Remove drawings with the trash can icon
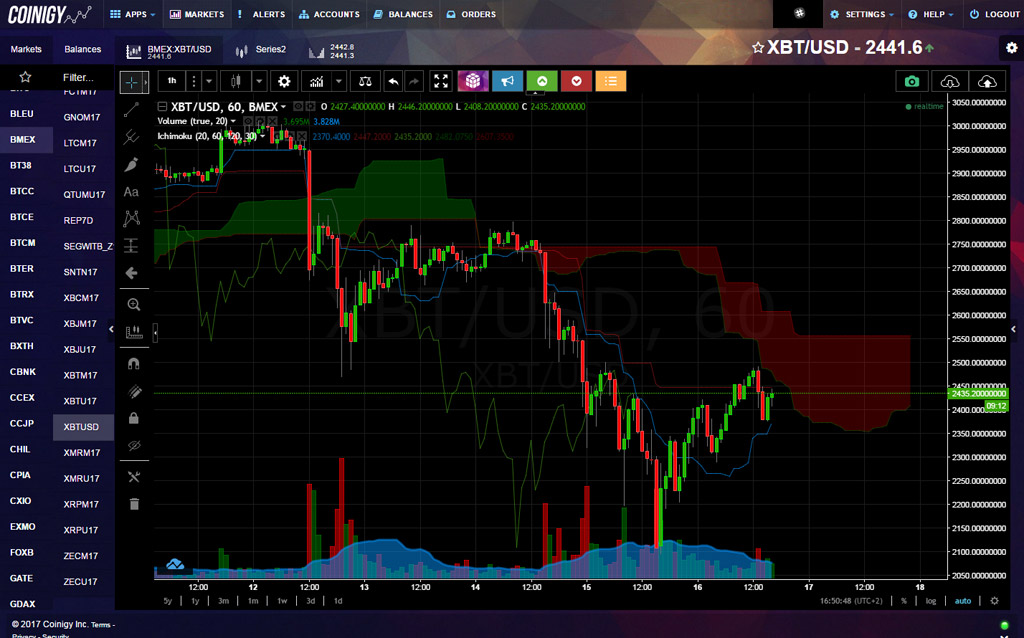 (134, 503)
